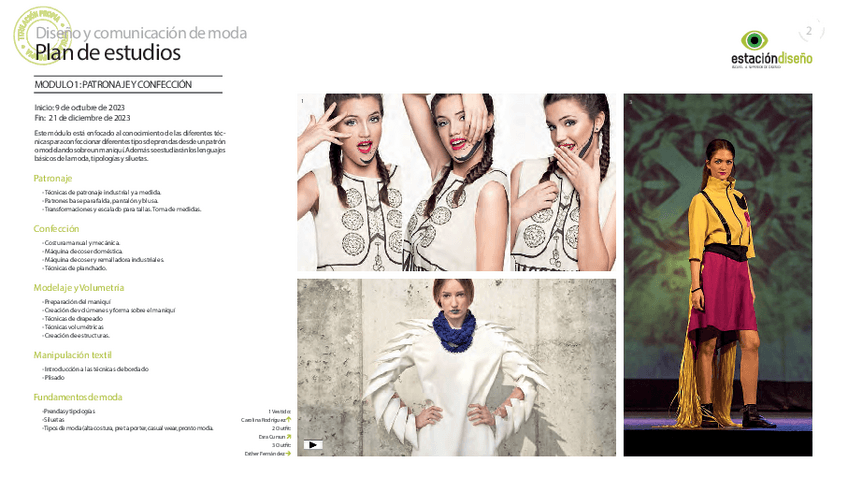Click the 'Manipulación textil' heading
Viewport: 848px width, 477px height.
72,355
